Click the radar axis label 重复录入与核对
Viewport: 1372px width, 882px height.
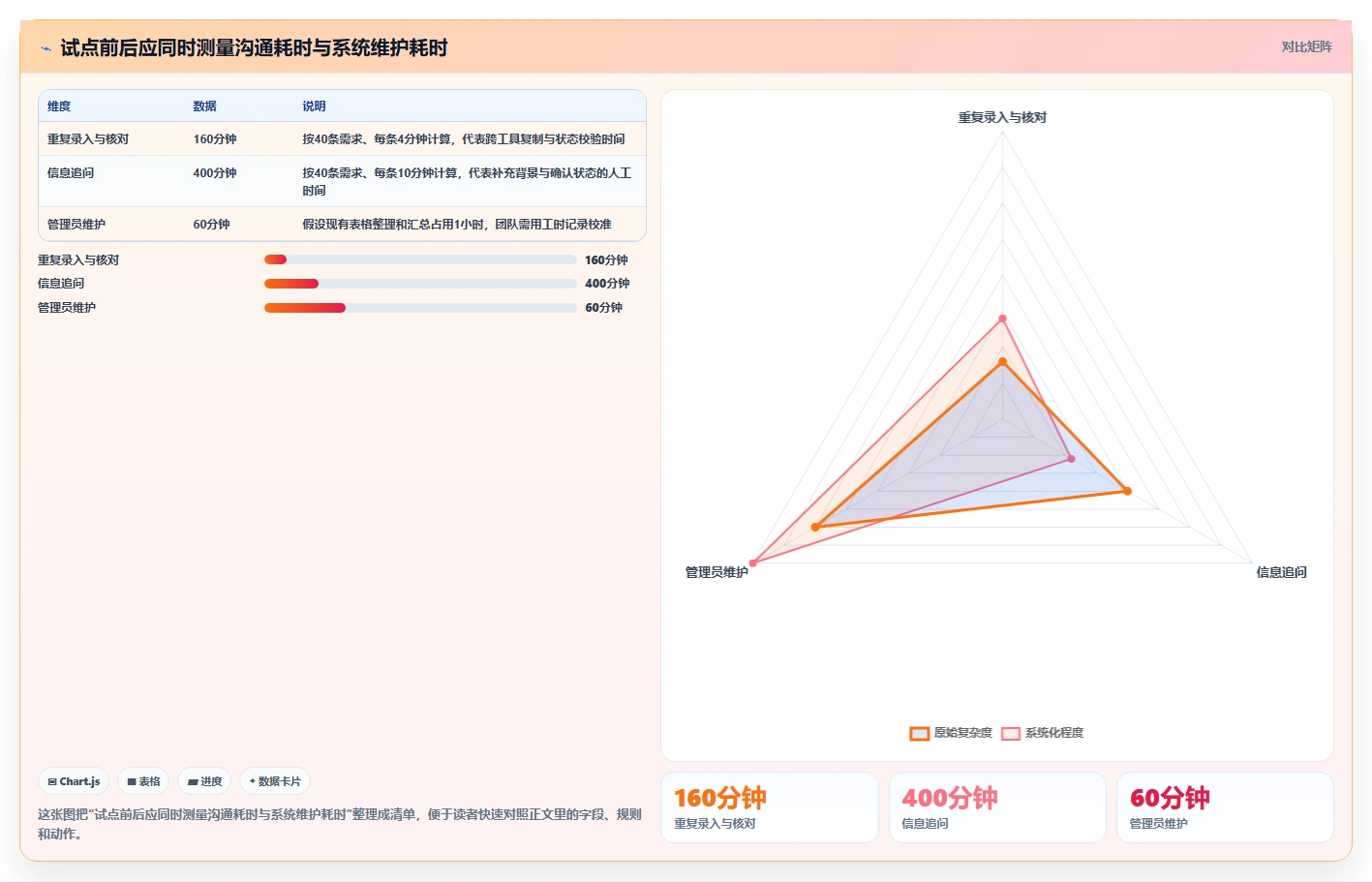(x=1002, y=117)
